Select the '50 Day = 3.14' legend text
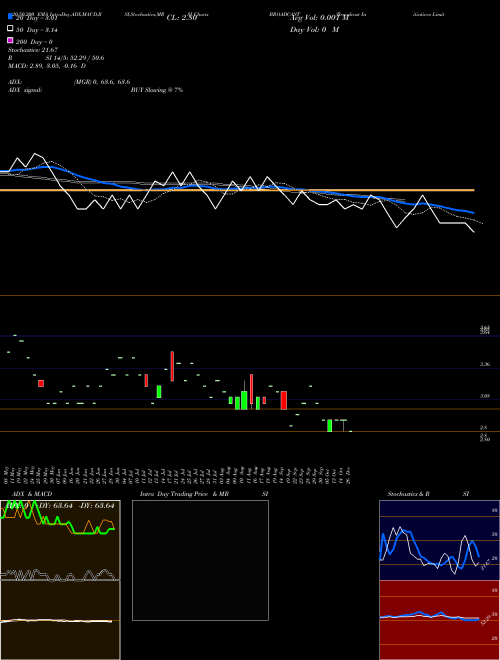Image resolution: width=500 pixels, height=660 pixels. click(x=37, y=30)
